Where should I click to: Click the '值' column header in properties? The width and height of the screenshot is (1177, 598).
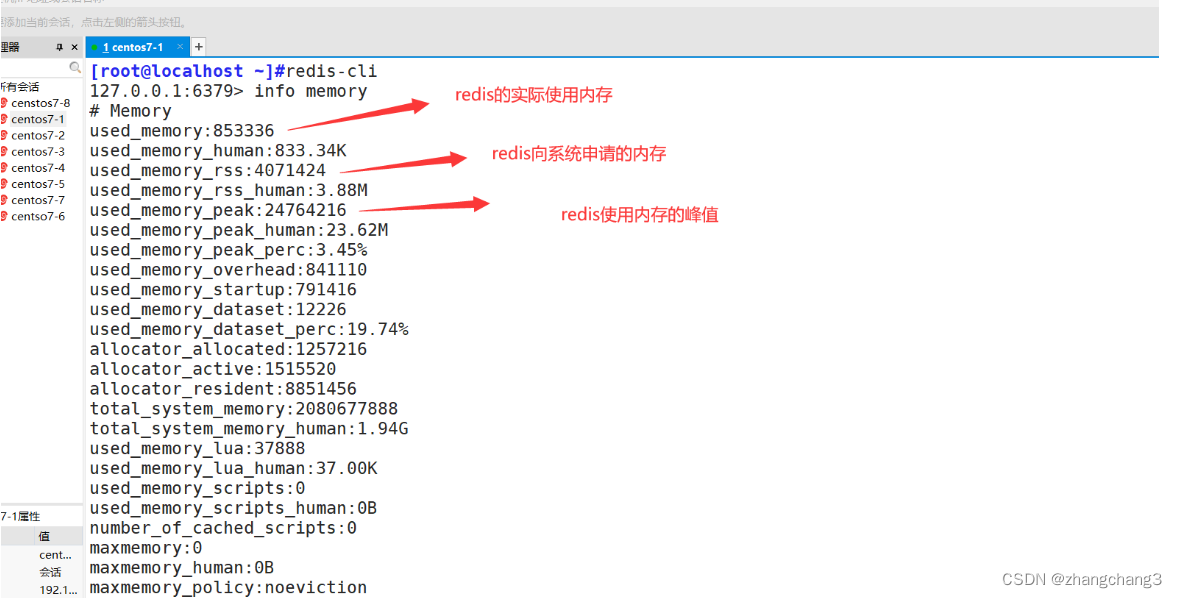click(44, 536)
